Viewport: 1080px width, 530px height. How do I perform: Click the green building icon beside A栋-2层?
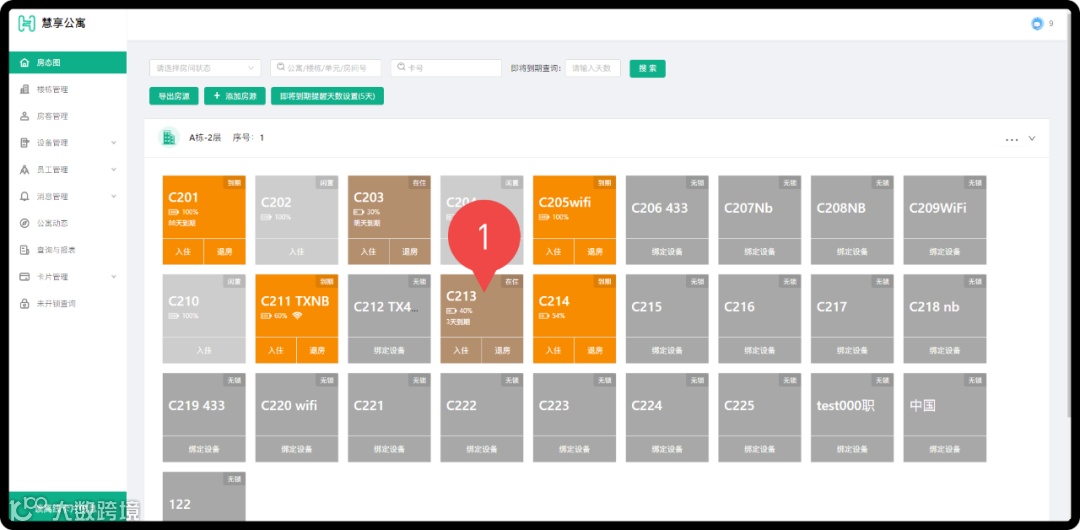(169, 137)
